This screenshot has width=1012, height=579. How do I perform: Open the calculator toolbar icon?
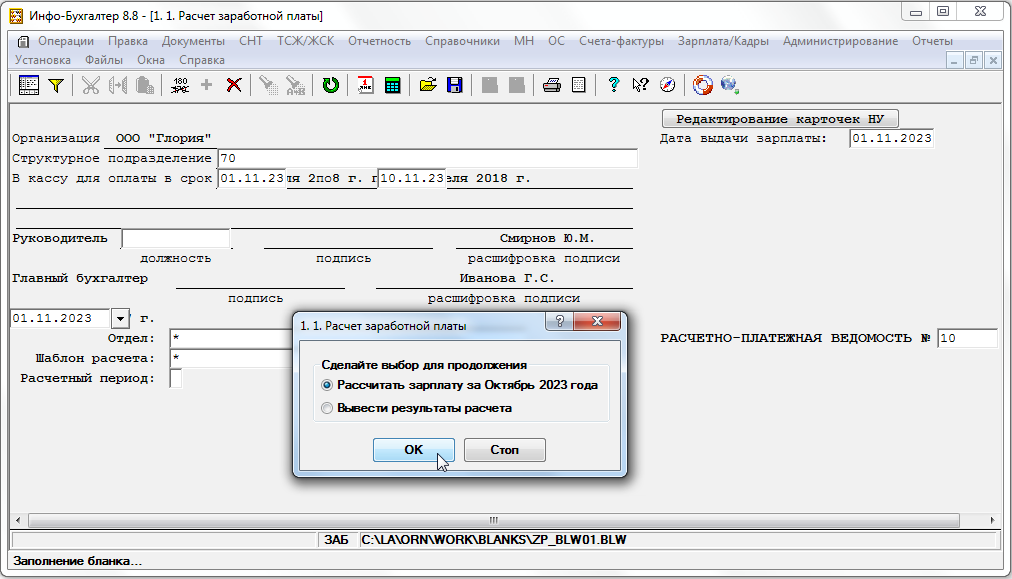point(393,85)
